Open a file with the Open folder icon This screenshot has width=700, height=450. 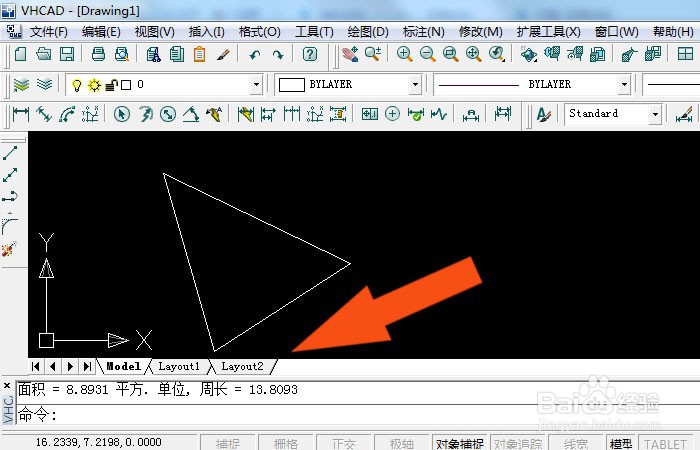click(44, 54)
